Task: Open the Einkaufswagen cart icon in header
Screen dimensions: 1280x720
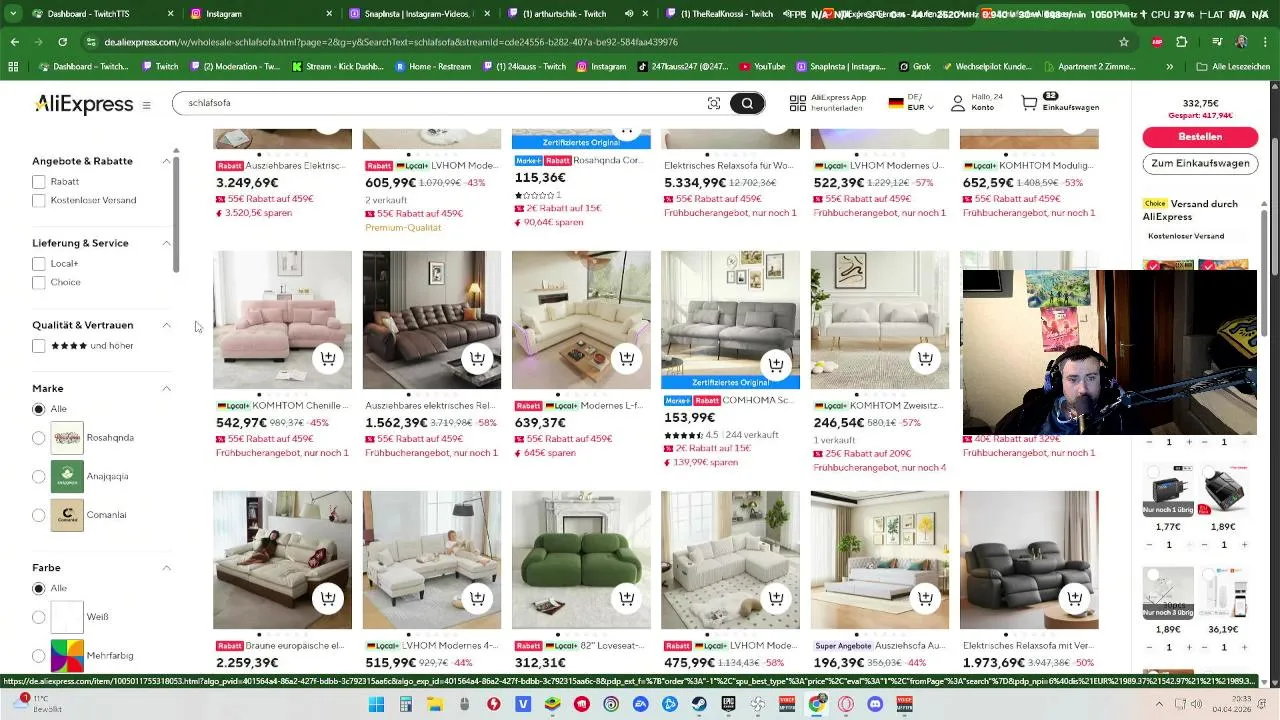Action: pyautogui.click(x=1030, y=103)
